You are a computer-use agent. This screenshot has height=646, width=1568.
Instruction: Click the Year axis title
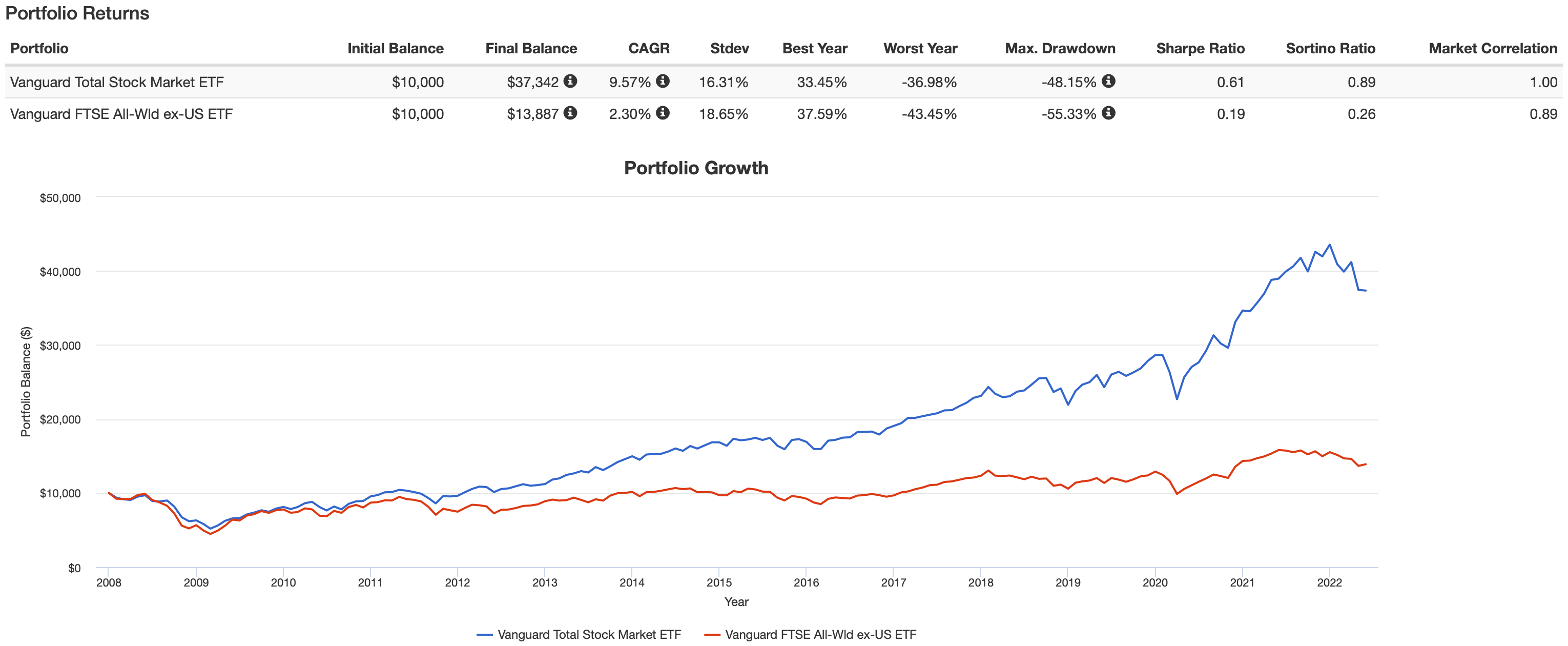coord(736,601)
